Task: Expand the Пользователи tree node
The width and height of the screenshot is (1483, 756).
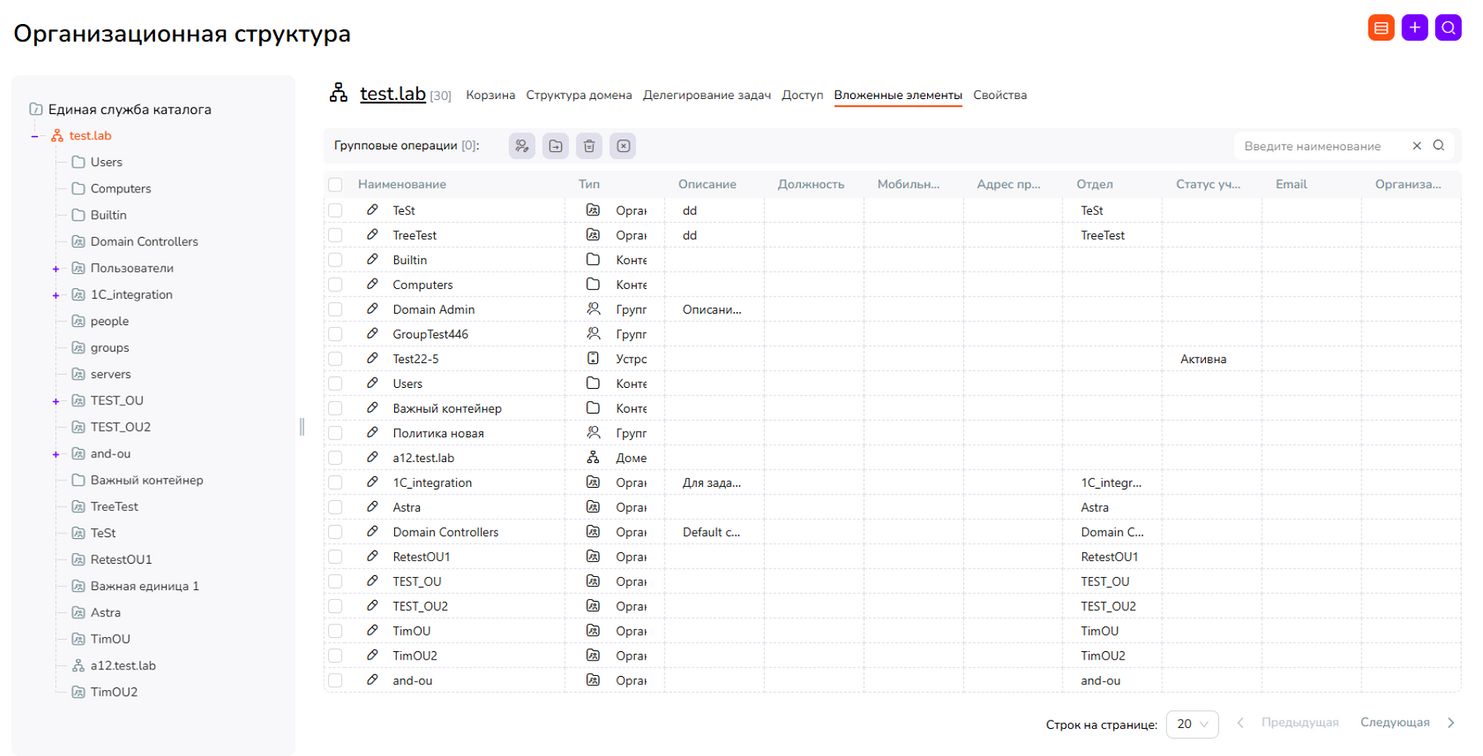Action: (x=56, y=269)
